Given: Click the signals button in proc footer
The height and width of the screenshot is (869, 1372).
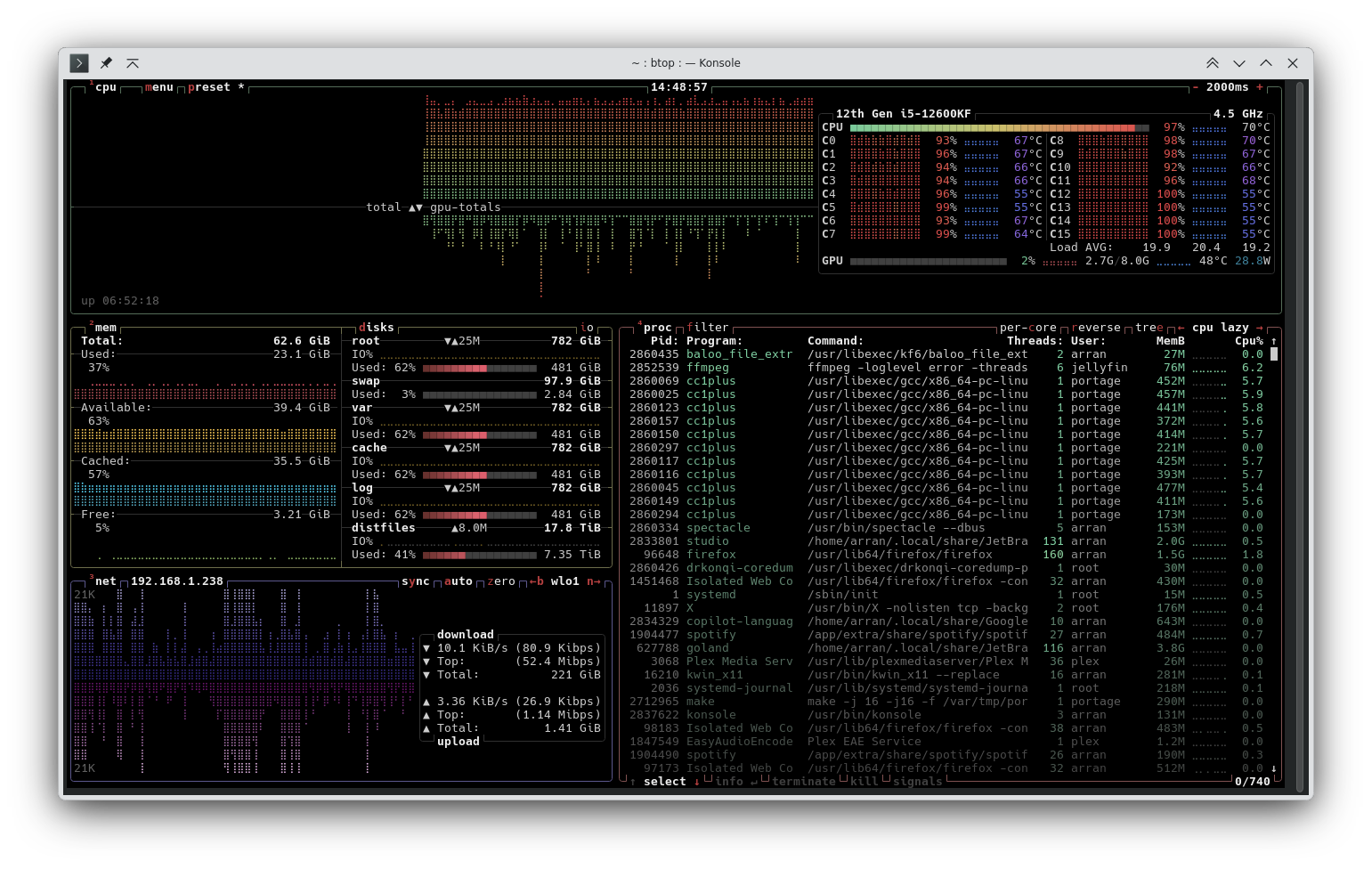Looking at the screenshot, I should (x=918, y=782).
